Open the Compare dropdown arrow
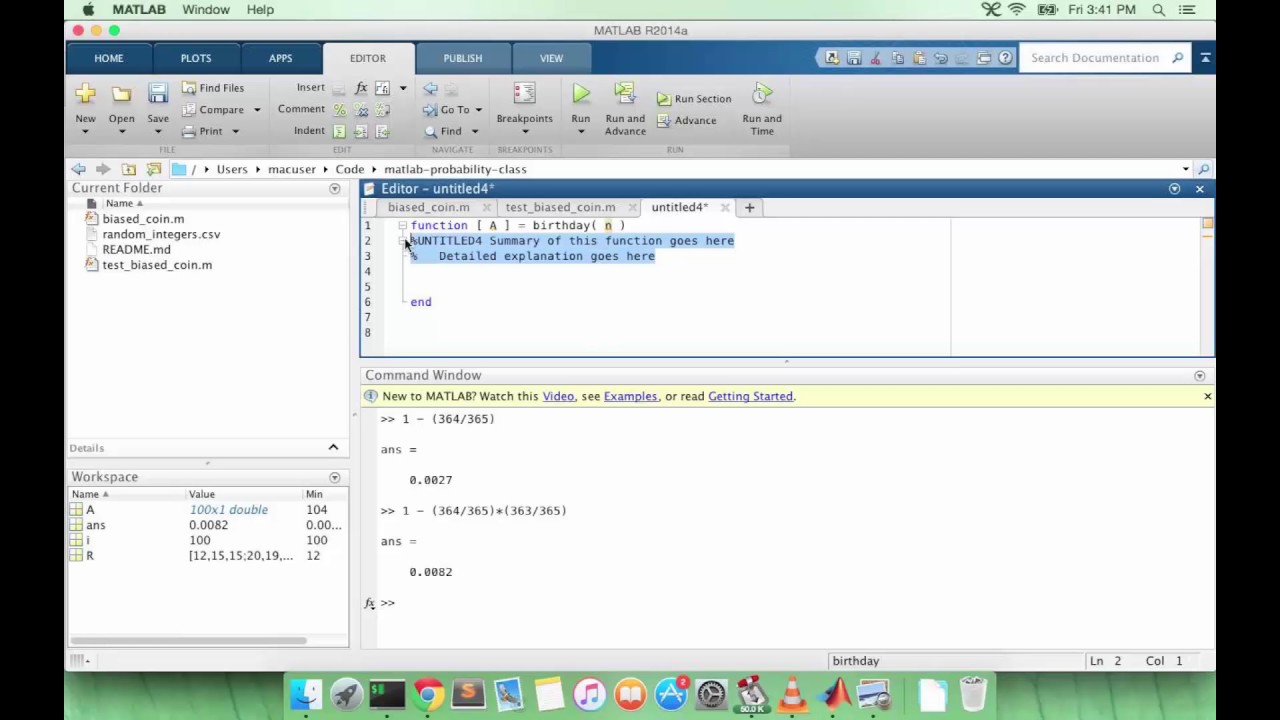 click(x=256, y=110)
